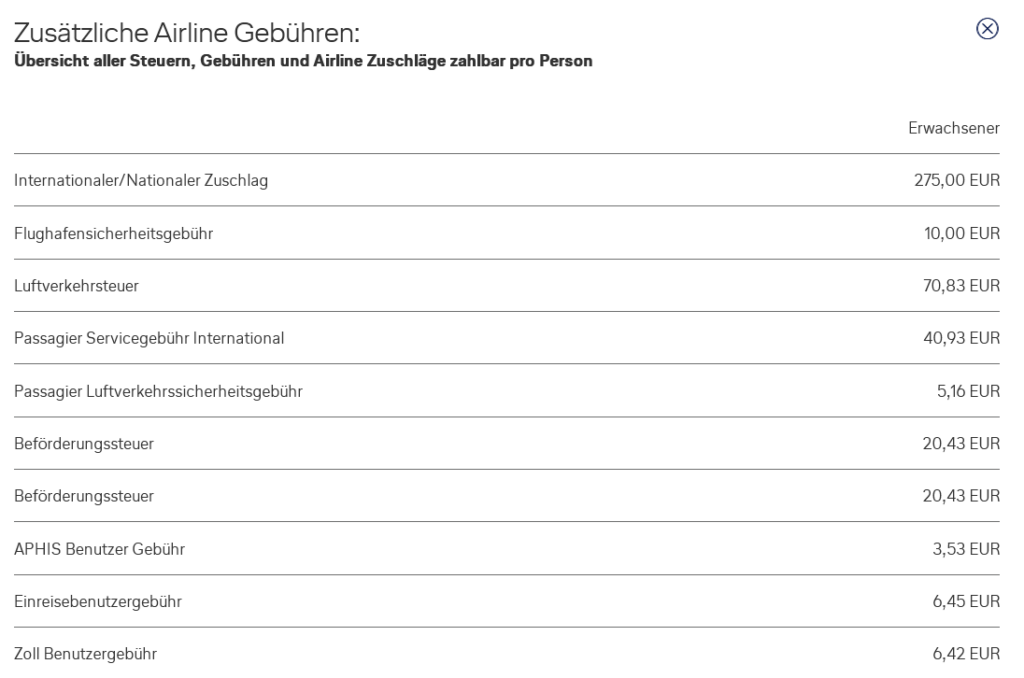1024x678 pixels.
Task: Select the subtitle about Steuern and Gebühren
Action: (303, 61)
